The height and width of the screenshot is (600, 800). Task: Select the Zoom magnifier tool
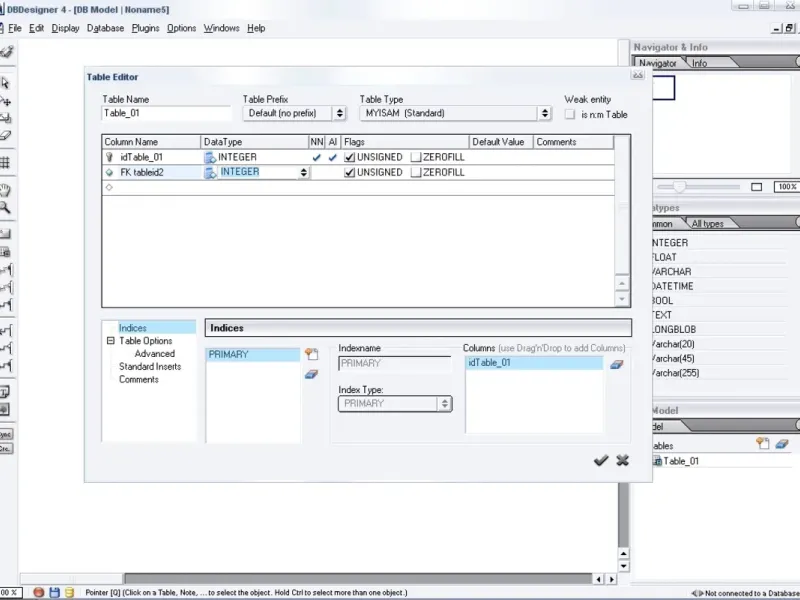pos(5,208)
